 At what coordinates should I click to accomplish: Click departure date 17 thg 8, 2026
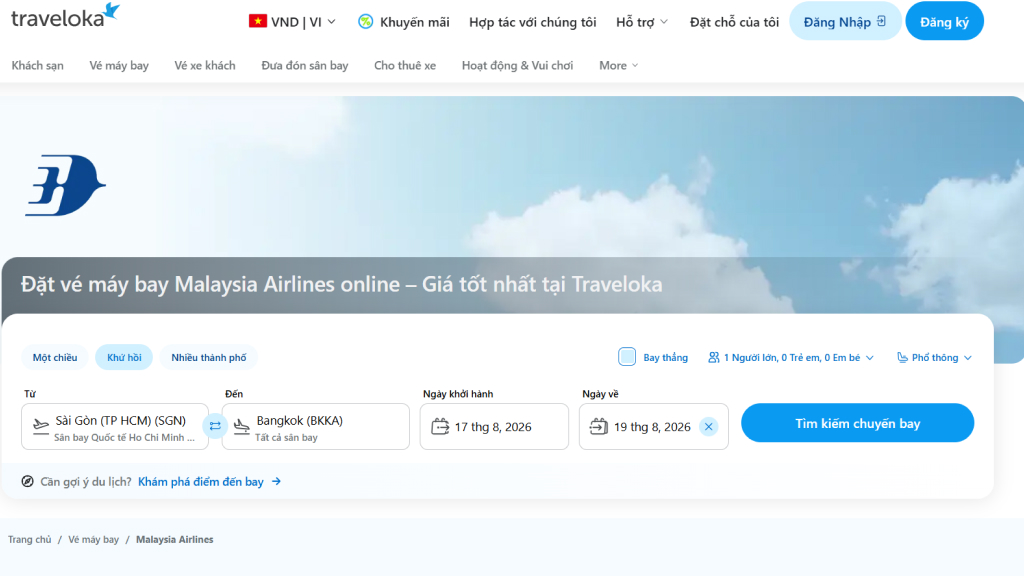(x=494, y=426)
